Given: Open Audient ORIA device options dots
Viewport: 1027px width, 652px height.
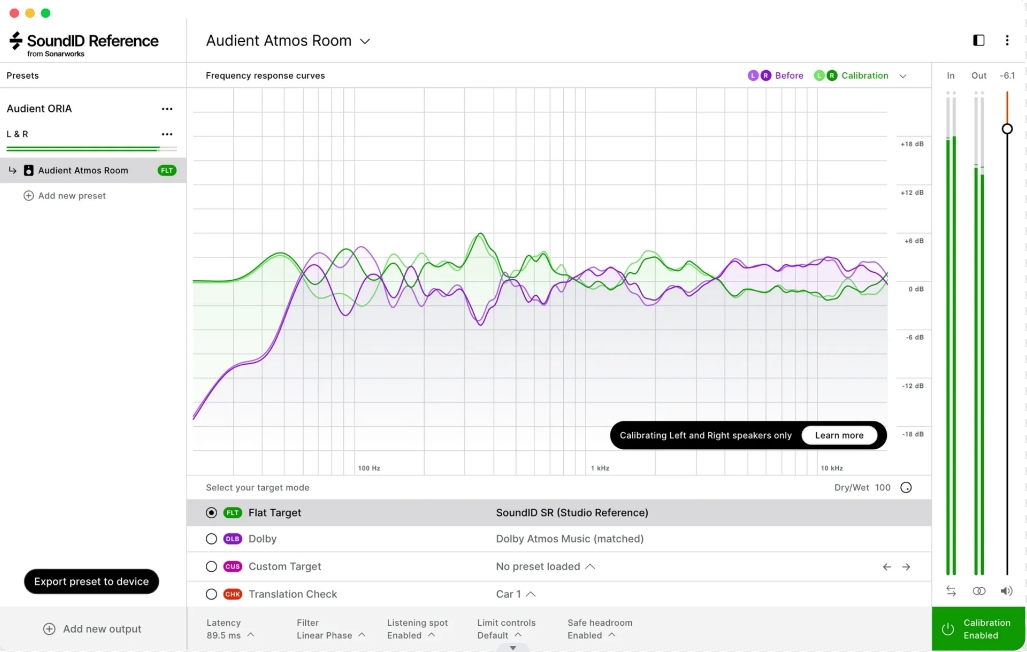Looking at the screenshot, I should click(x=167, y=109).
